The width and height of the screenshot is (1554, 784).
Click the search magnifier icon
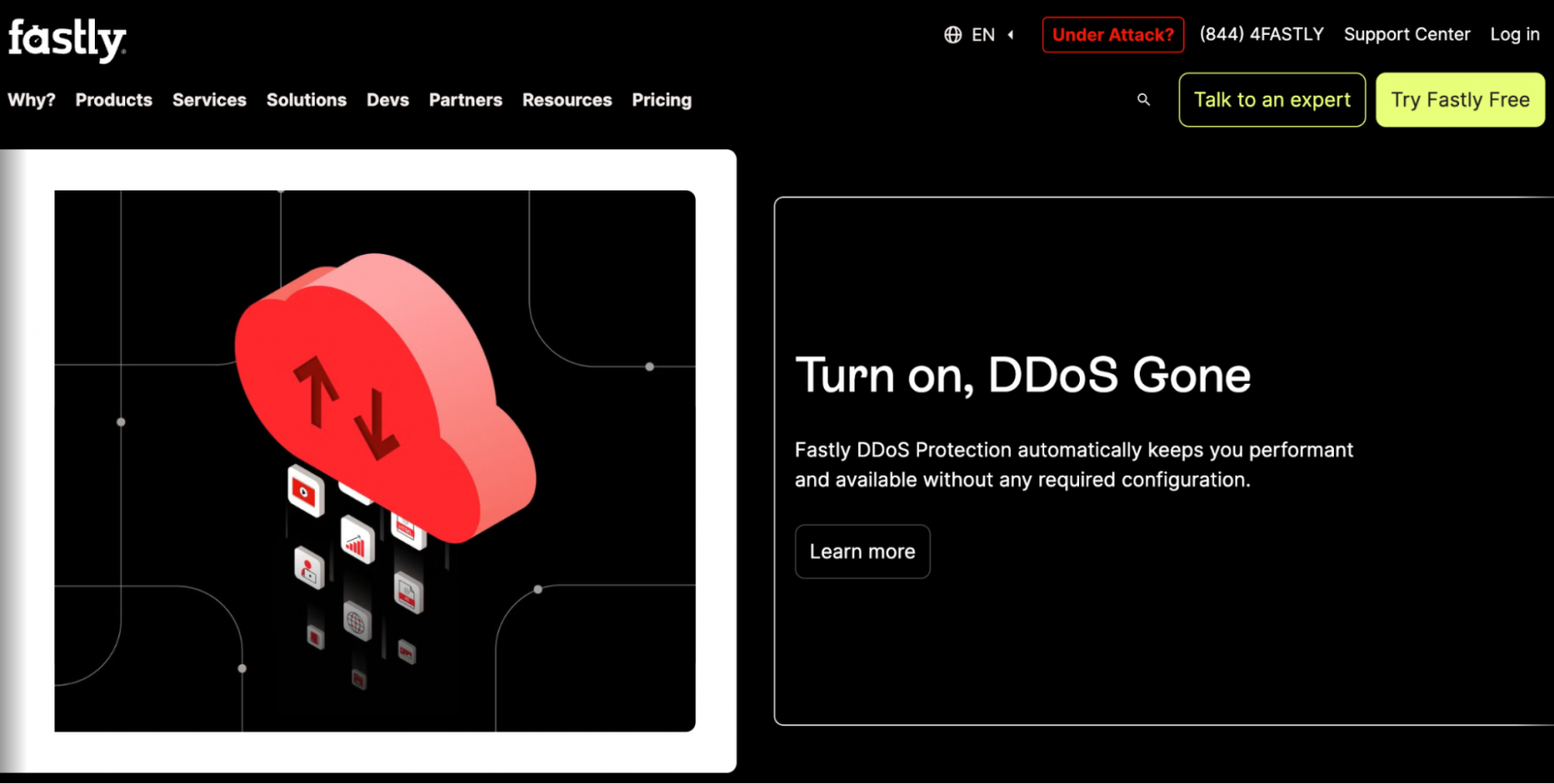[1143, 99]
